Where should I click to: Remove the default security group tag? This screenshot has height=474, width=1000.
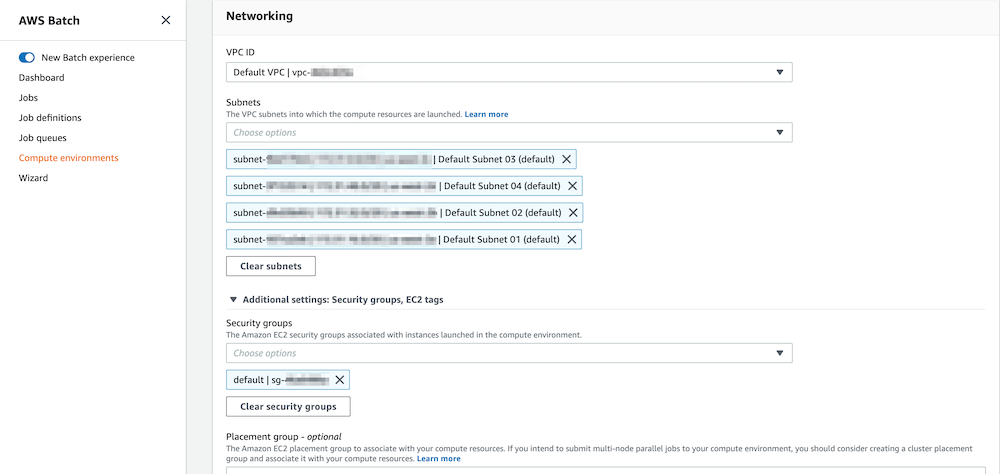(x=339, y=380)
